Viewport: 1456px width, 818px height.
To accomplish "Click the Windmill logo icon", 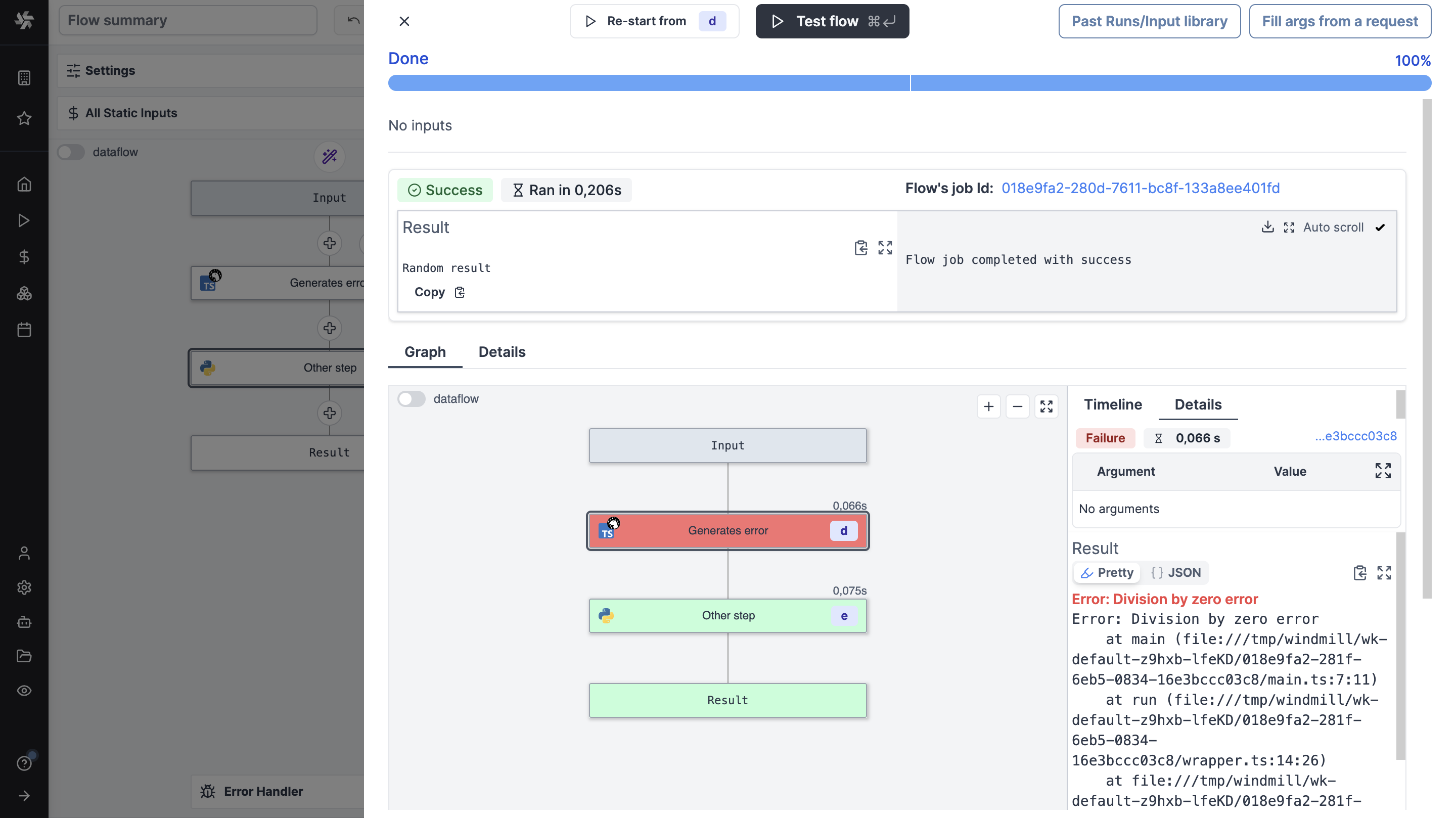I will click(x=24, y=21).
